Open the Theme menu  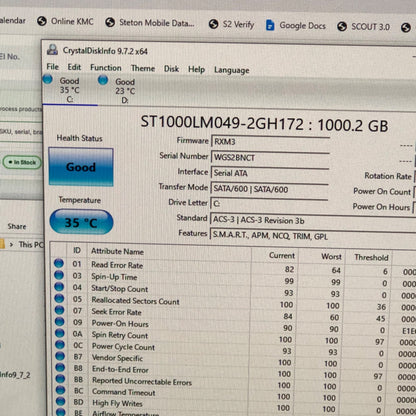point(143,68)
